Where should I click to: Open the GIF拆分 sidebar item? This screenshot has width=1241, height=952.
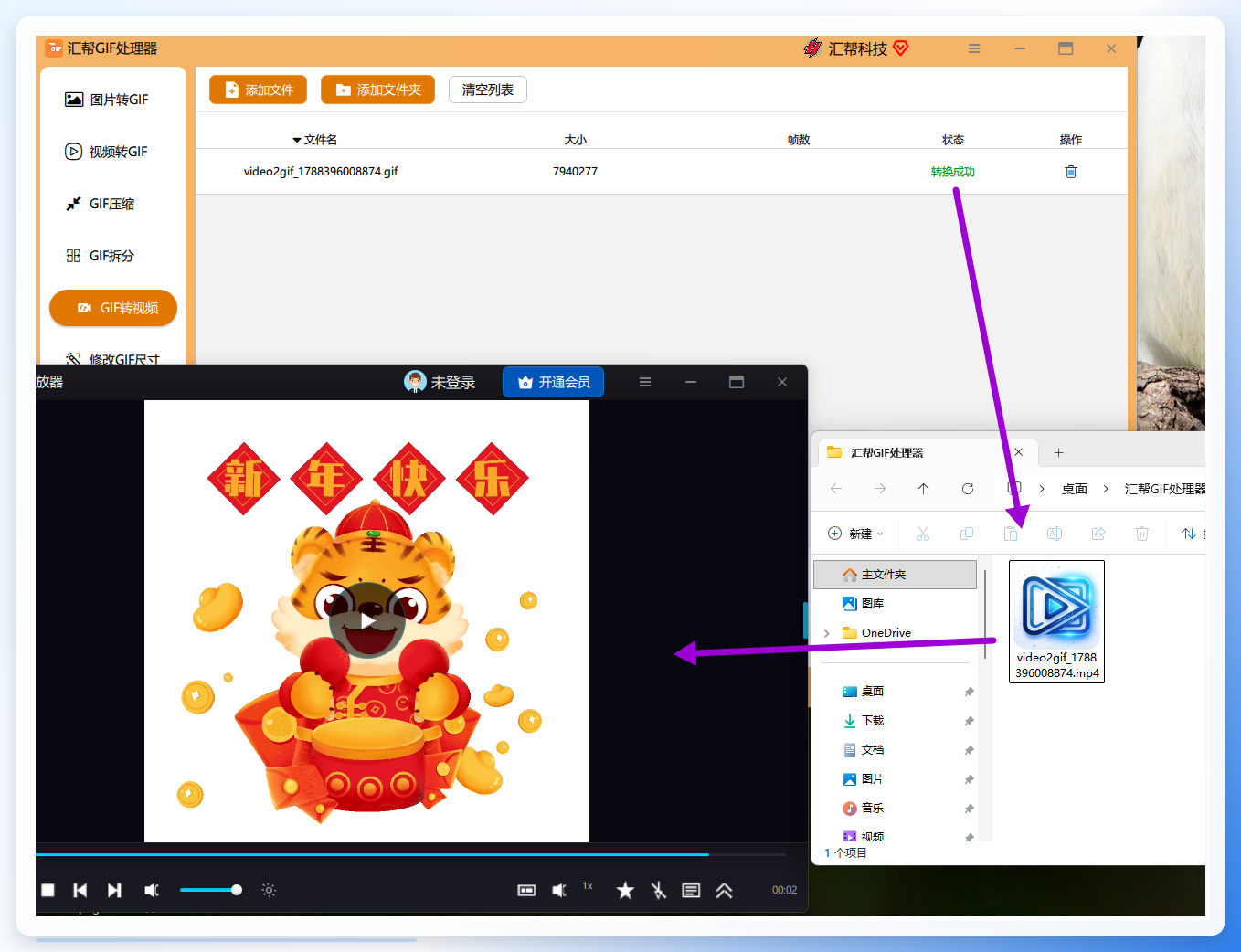101,256
